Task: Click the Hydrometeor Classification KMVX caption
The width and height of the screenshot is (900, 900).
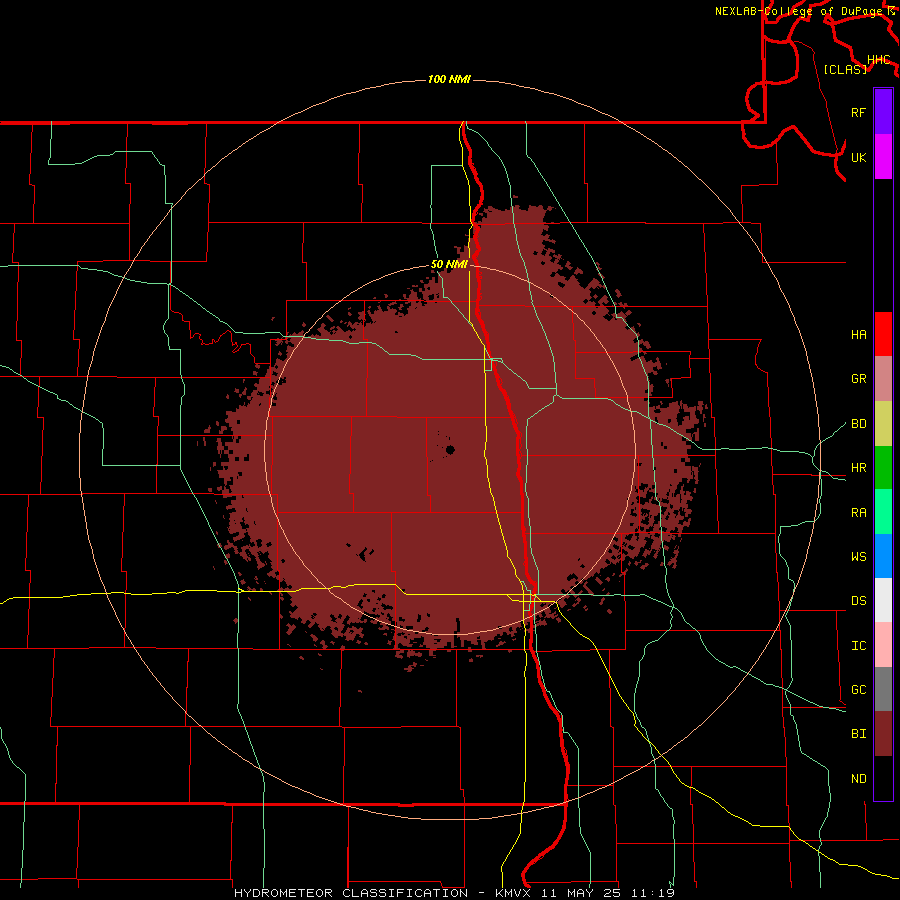Action: 454,893
